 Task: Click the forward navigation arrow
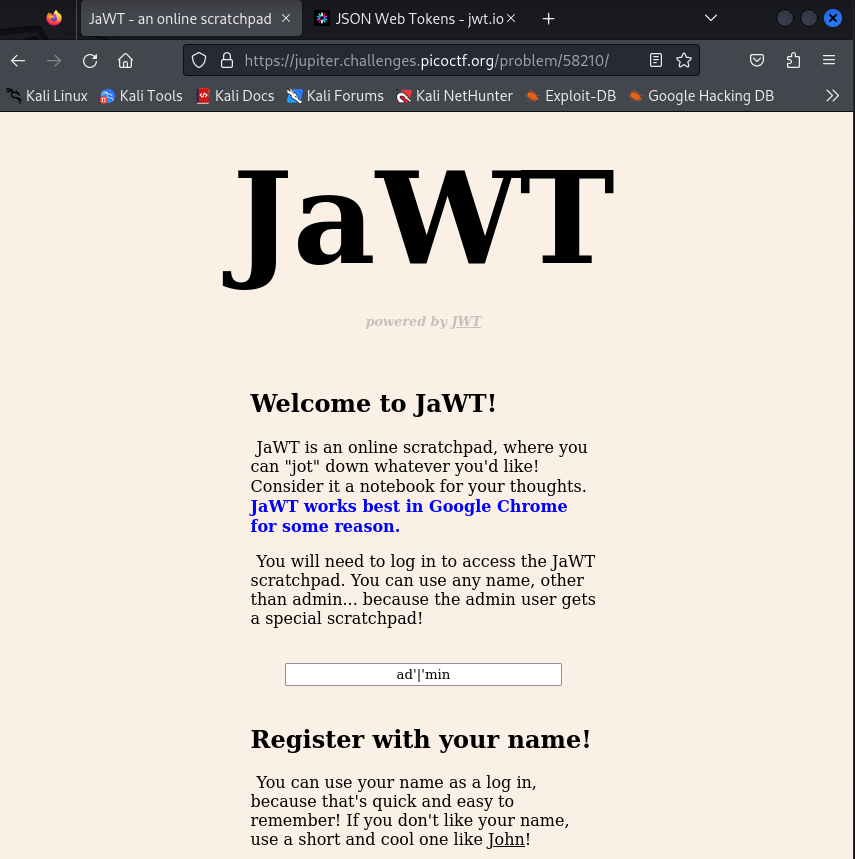(54, 60)
